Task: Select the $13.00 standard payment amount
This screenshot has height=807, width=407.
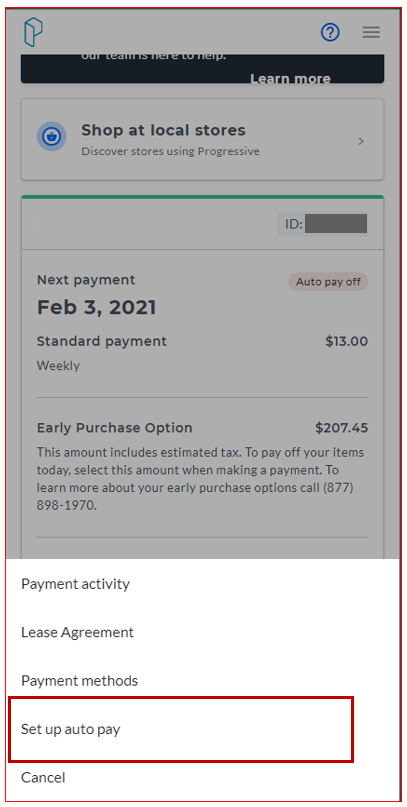Action: tap(347, 341)
